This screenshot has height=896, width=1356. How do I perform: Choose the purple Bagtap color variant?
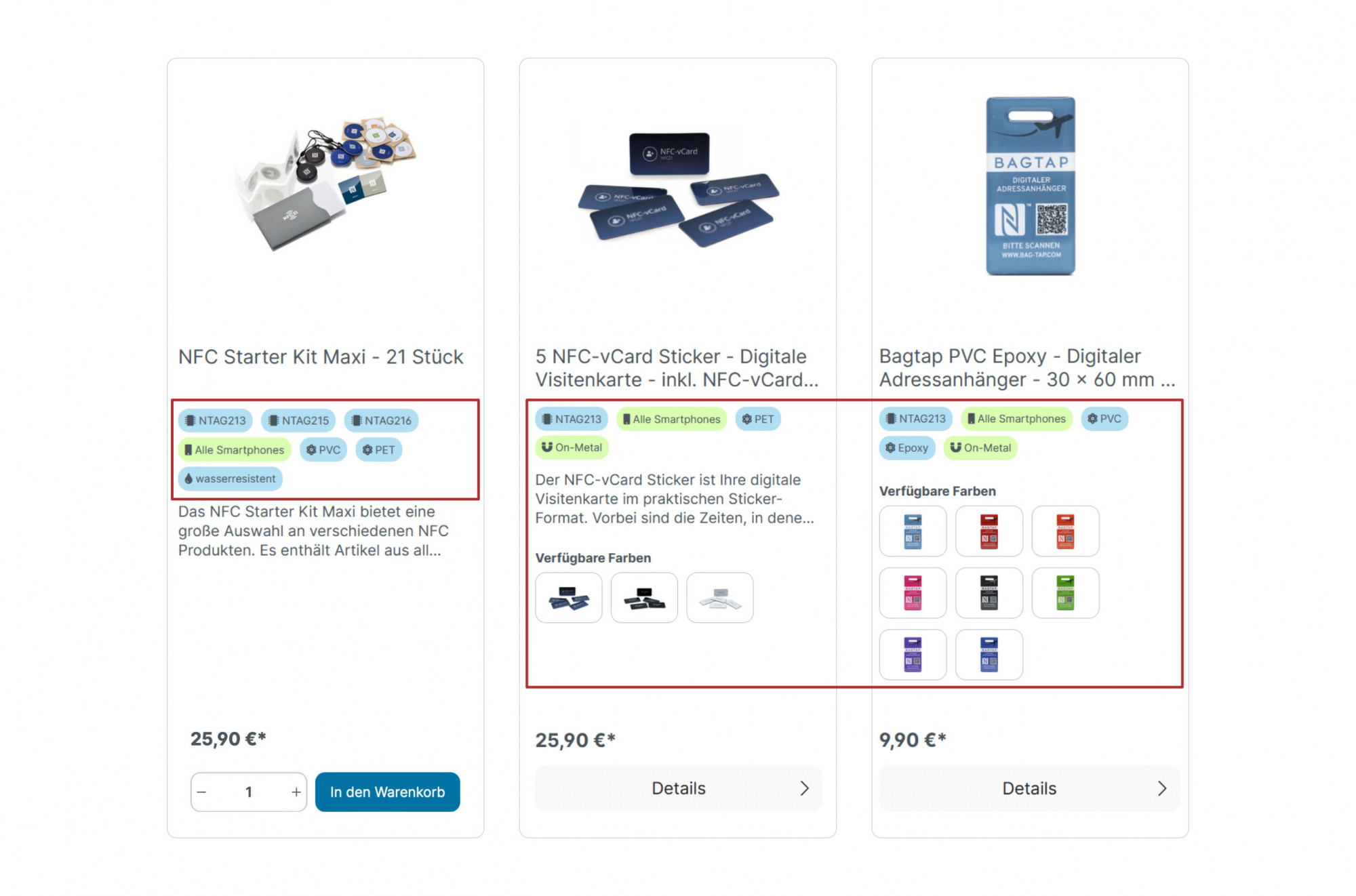click(913, 655)
